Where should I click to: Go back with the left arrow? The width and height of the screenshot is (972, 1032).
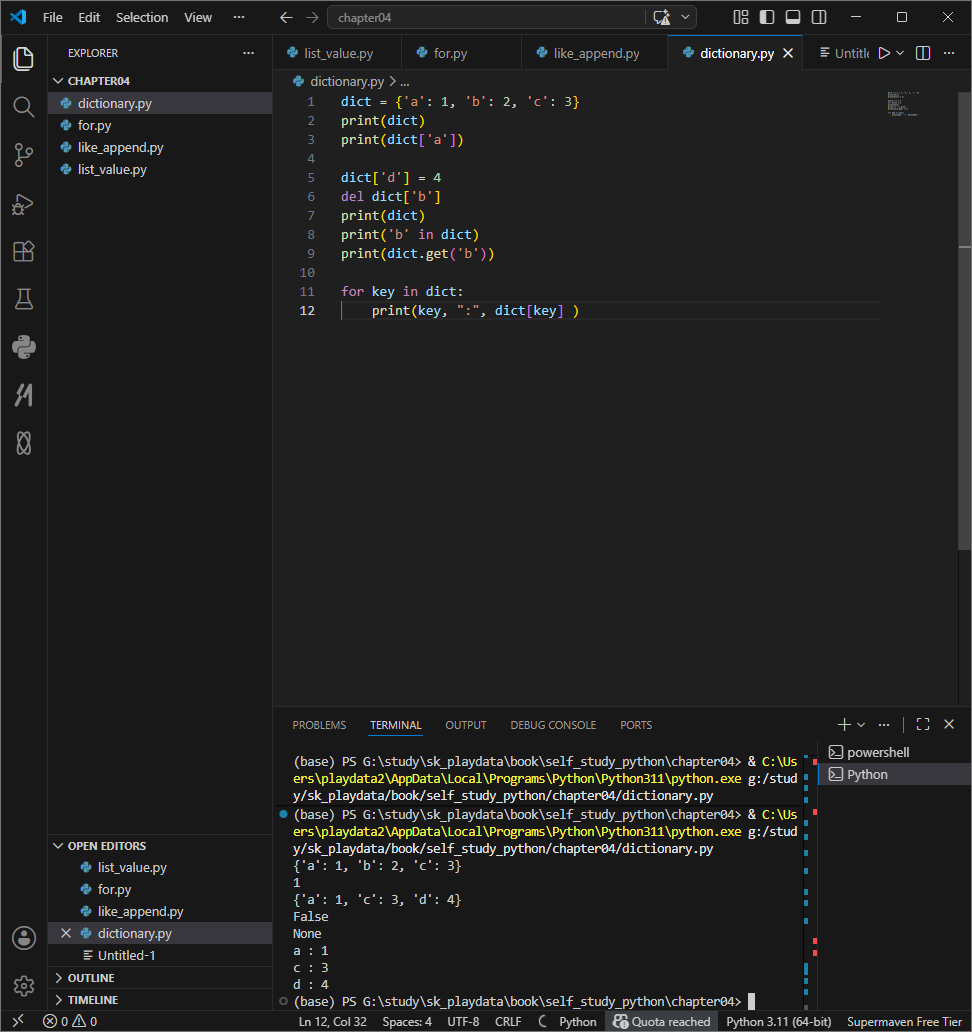point(286,18)
